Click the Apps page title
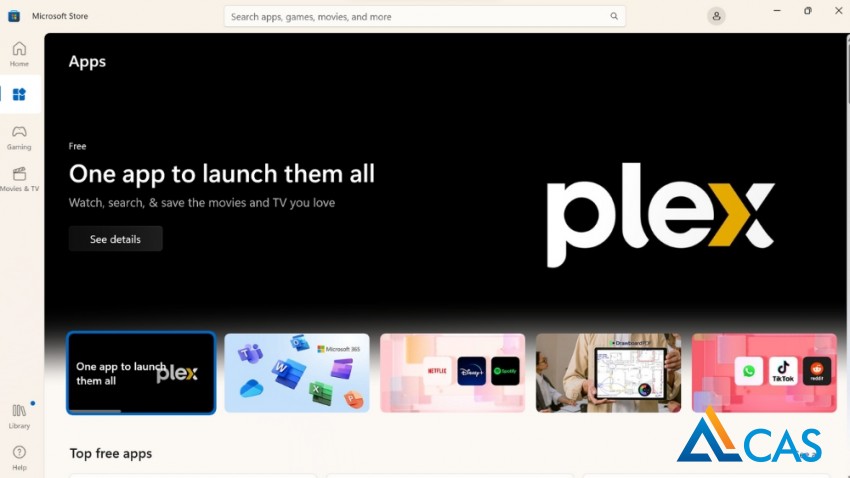 (87, 62)
